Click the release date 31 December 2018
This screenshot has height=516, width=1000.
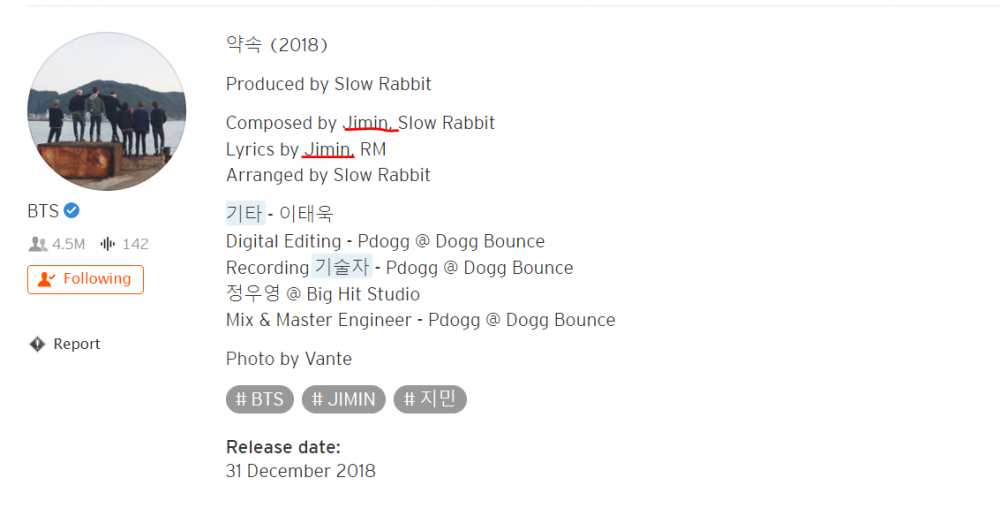point(300,471)
